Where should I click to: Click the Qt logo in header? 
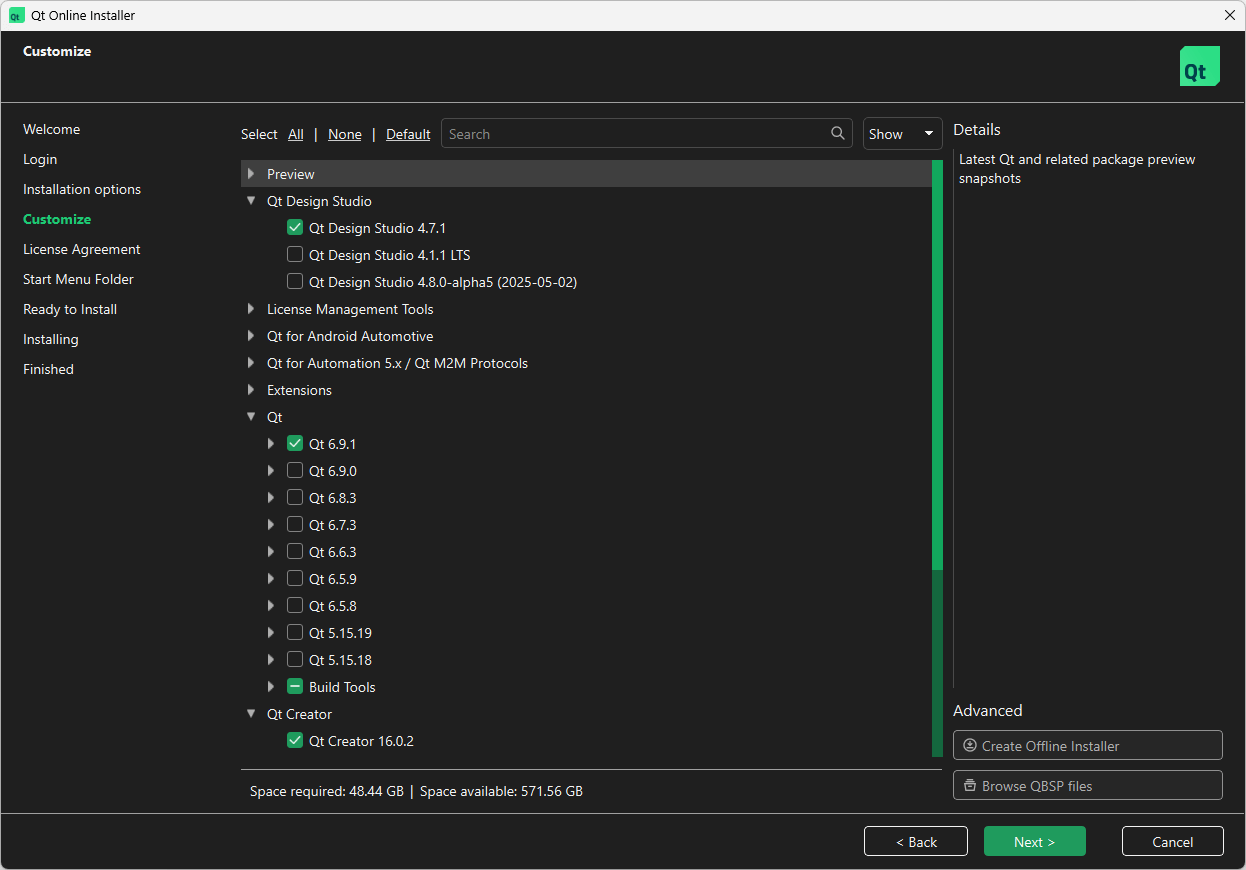coord(1199,66)
